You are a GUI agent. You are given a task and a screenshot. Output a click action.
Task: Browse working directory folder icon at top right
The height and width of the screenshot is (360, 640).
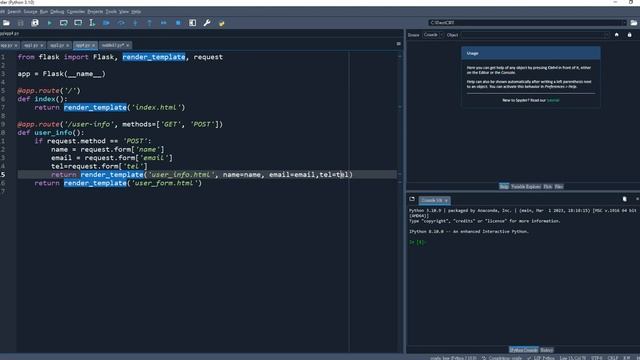click(633, 23)
